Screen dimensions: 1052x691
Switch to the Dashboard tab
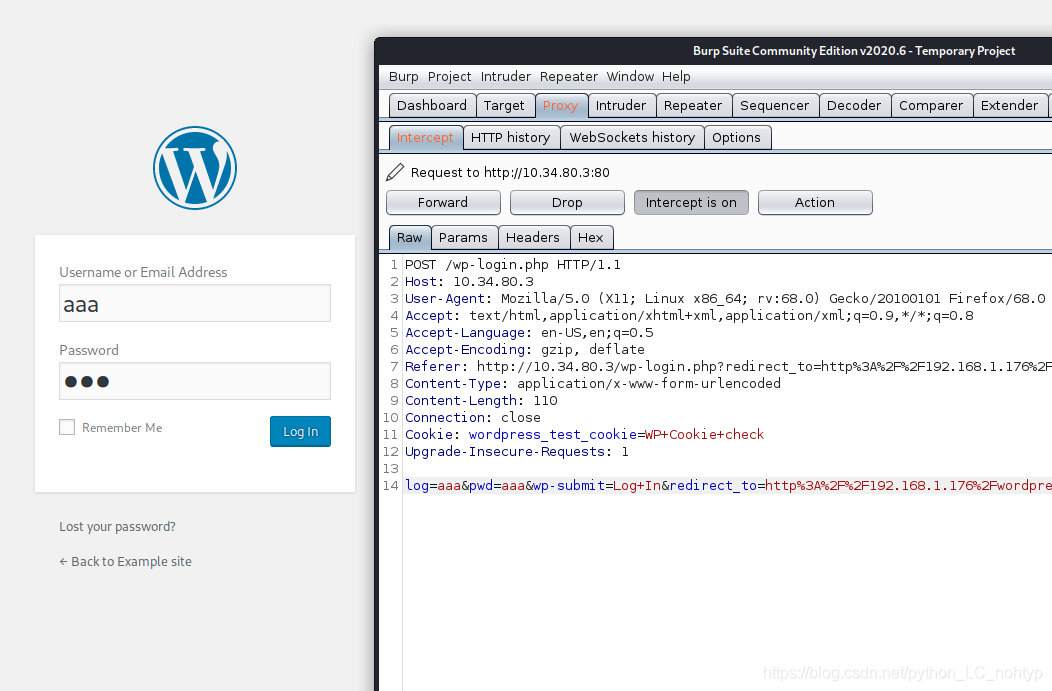click(432, 105)
